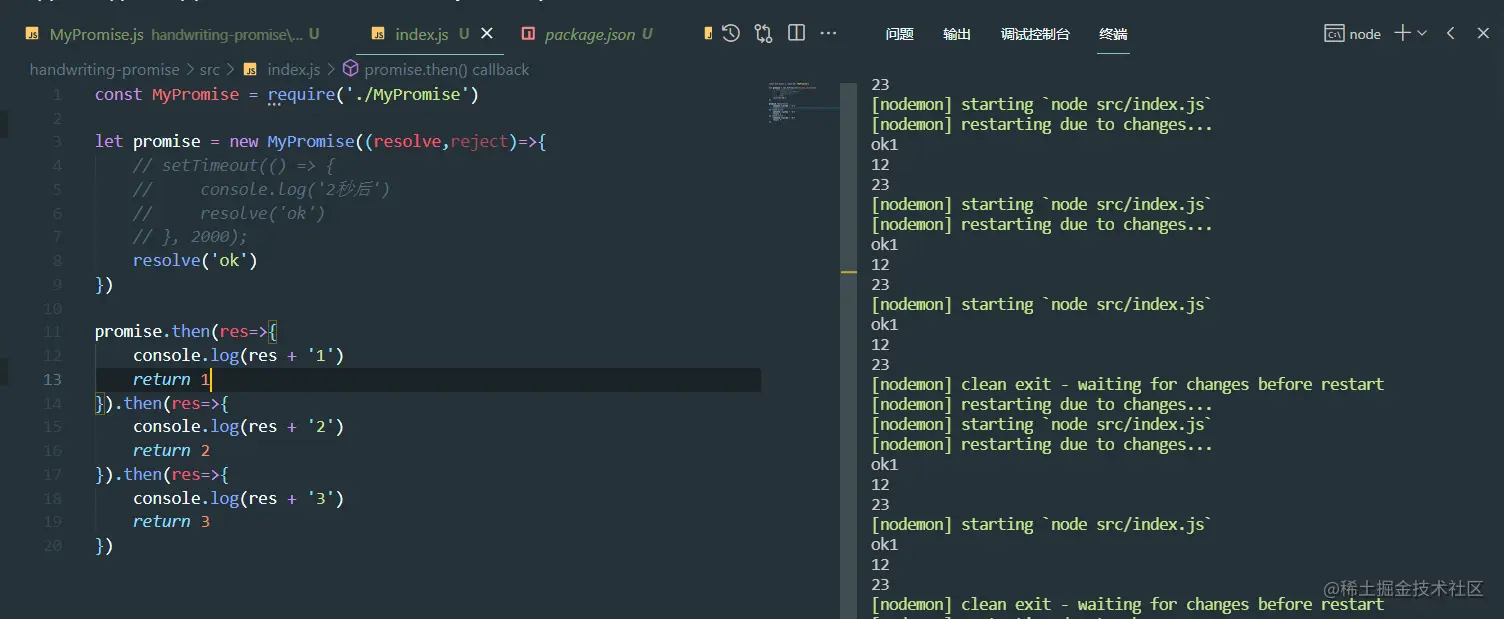This screenshot has width=1504, height=619.
Task: Click the JS file icon on MyPromise.js tab
Action: (x=33, y=34)
